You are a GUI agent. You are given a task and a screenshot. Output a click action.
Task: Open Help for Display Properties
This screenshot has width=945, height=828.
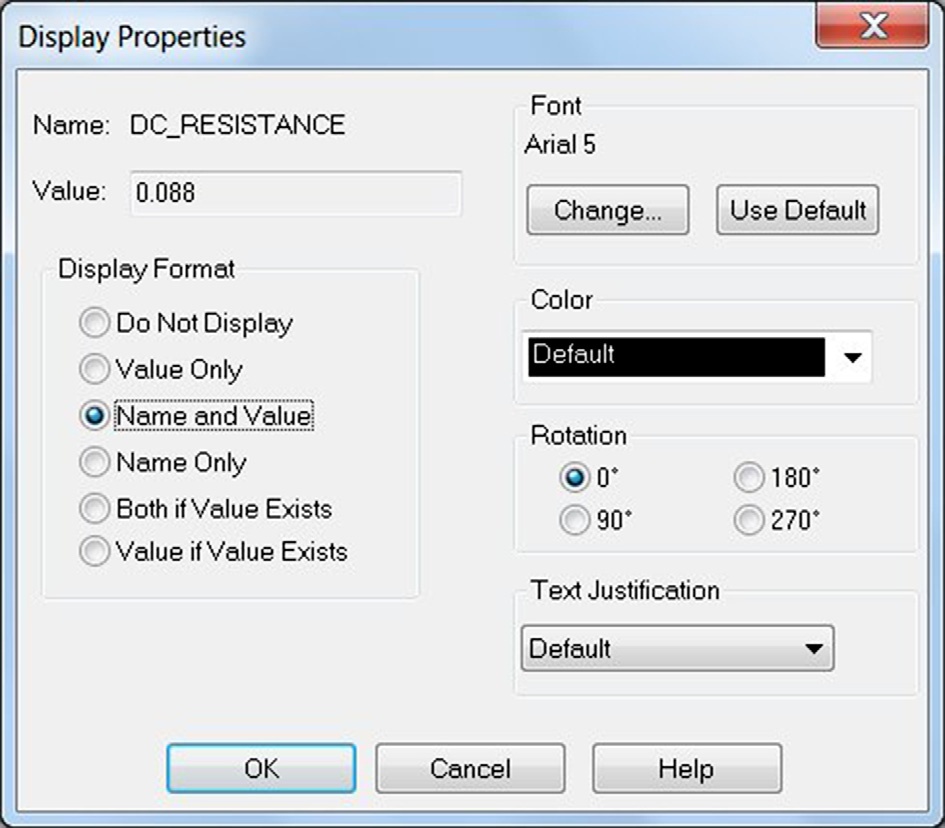pyautogui.click(x=686, y=768)
